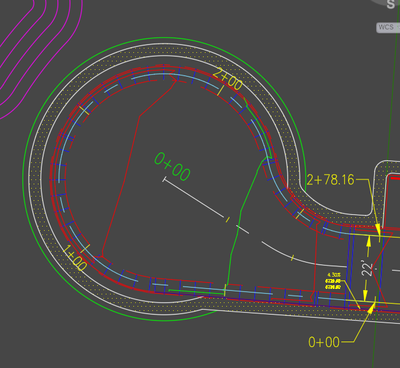Click the ViewCube S compass letter

coord(390,4)
